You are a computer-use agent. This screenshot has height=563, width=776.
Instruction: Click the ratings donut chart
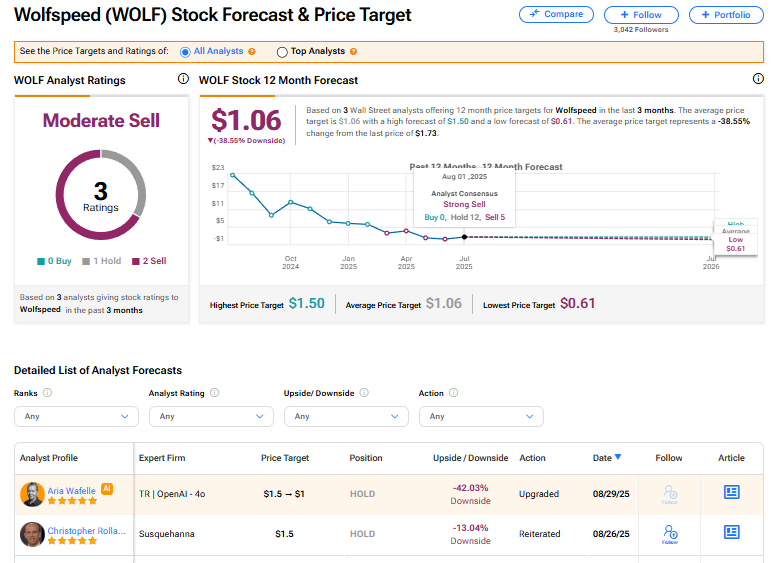coord(101,196)
